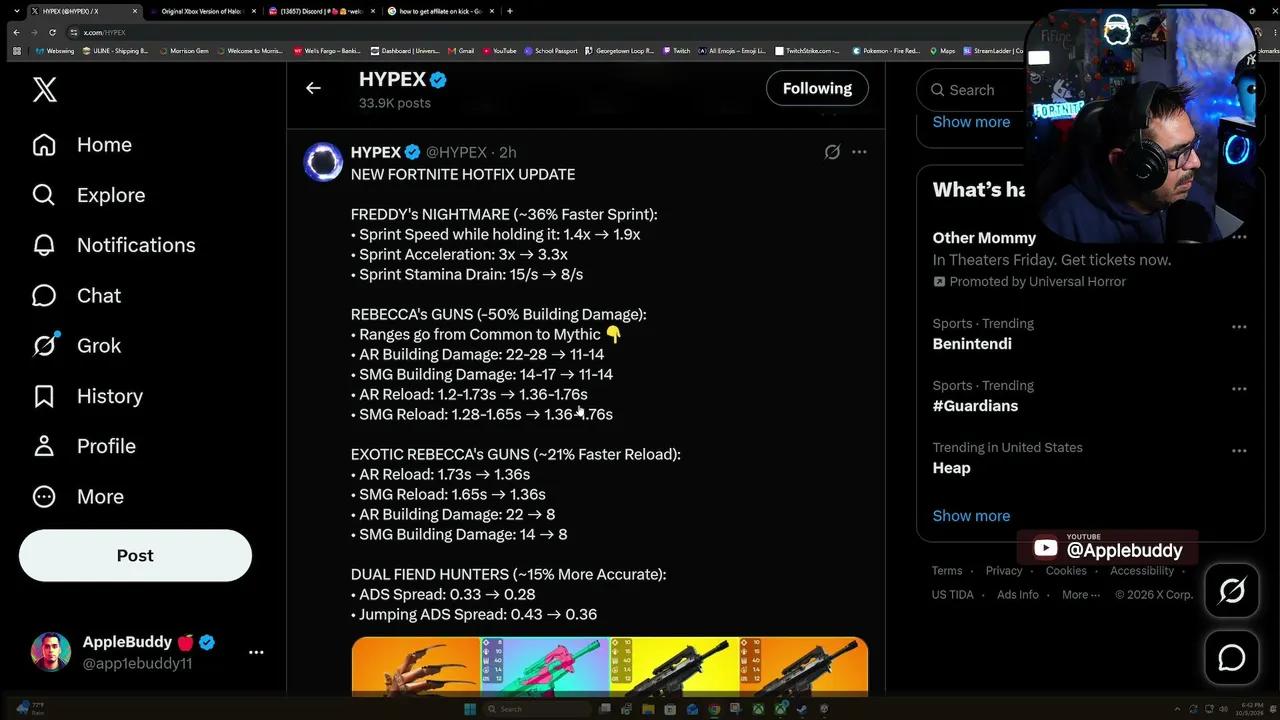This screenshot has height=720, width=1280.
Task: Click HYPEX's profile avatar on the post
Action: point(323,161)
